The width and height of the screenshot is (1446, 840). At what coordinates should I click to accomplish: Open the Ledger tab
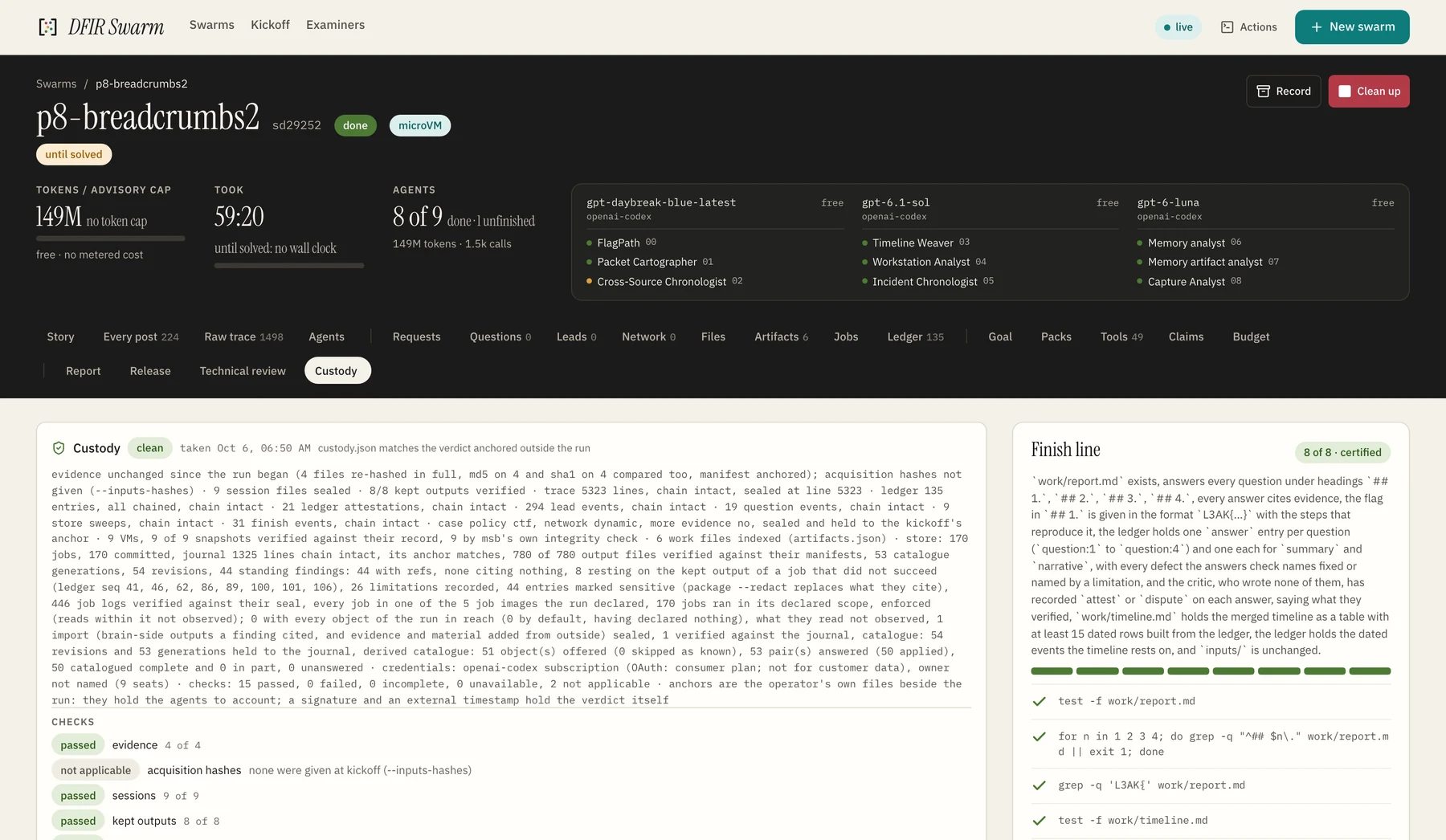pos(916,336)
